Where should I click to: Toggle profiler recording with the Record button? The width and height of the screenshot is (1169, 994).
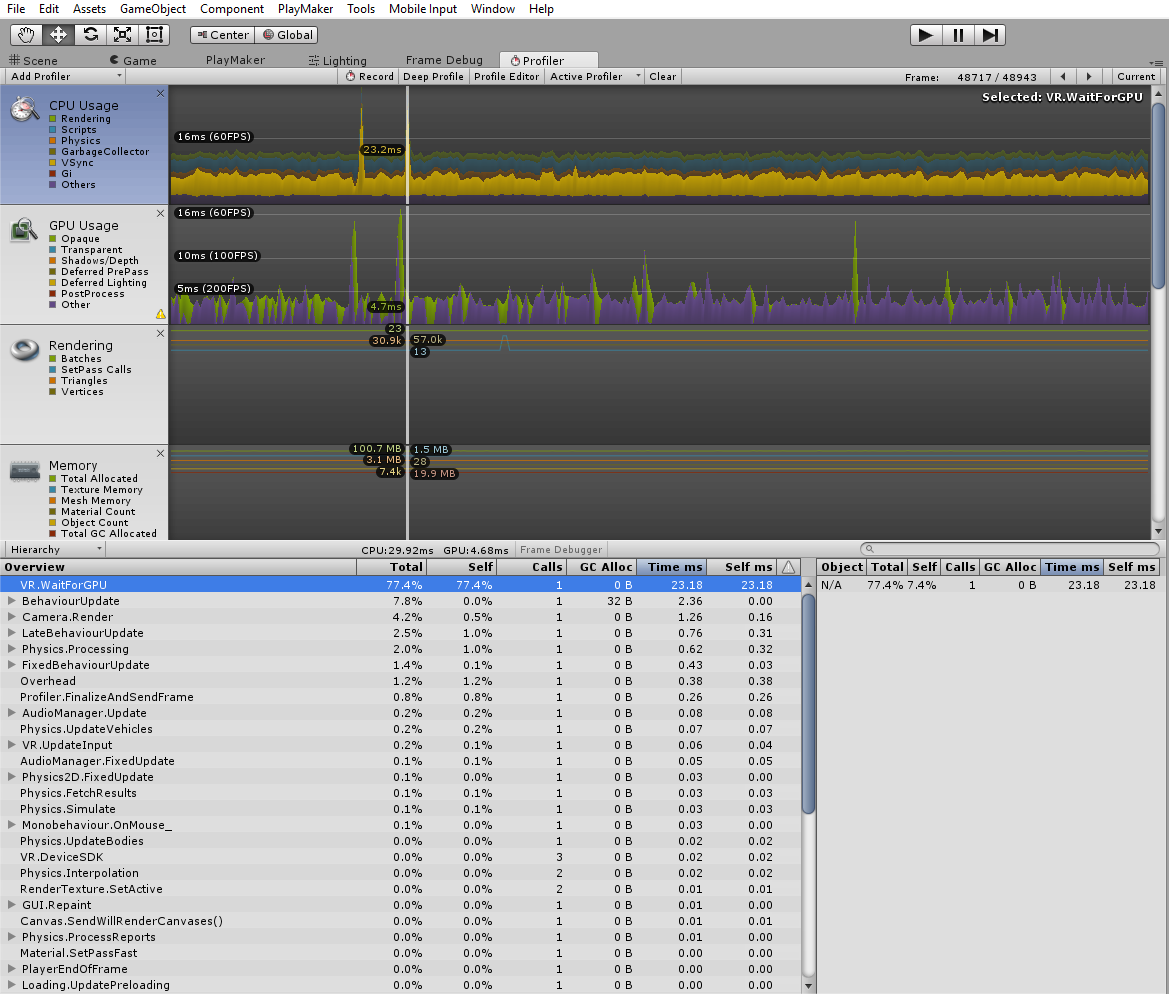pyautogui.click(x=368, y=75)
